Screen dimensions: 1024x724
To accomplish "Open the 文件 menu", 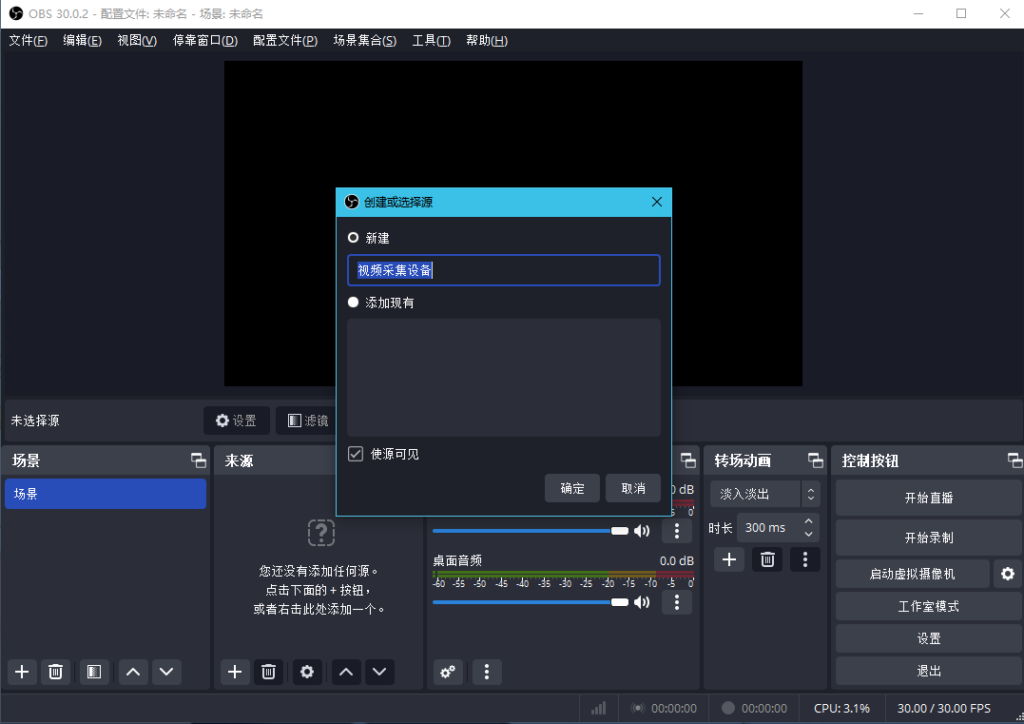I will (28, 40).
